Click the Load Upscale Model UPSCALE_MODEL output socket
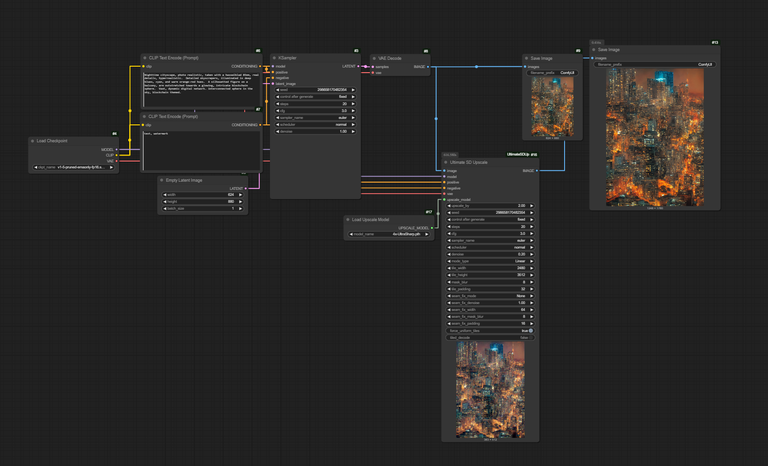This screenshot has width=768, height=466. [x=432, y=228]
